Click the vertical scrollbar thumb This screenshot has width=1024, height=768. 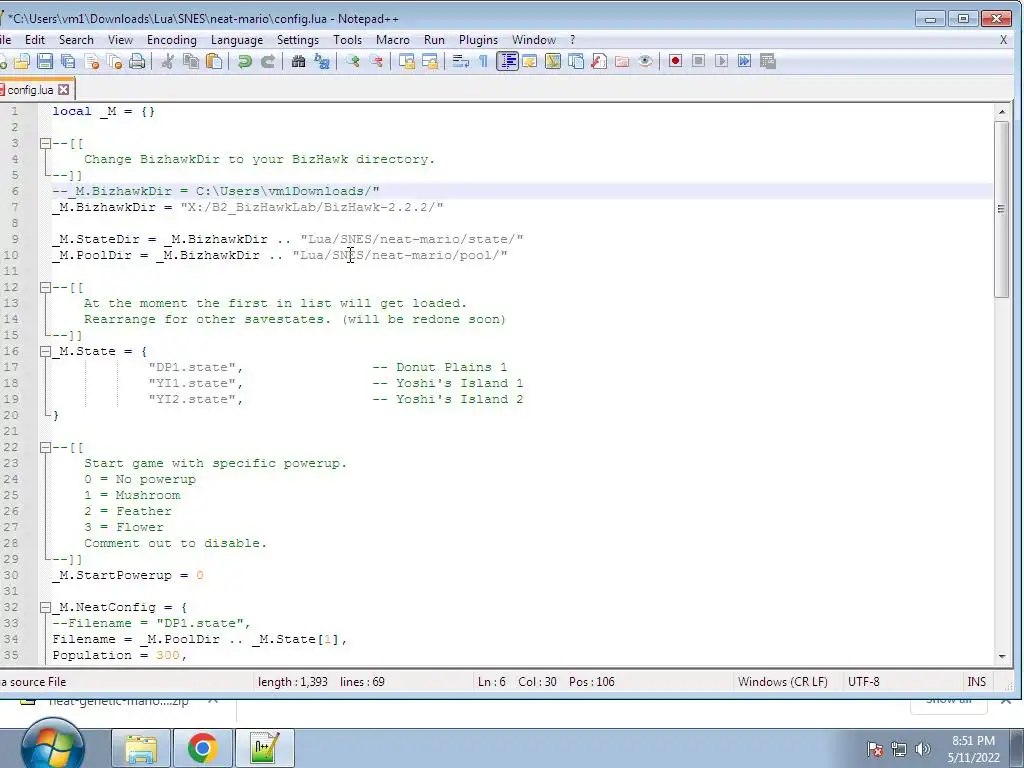point(1002,209)
